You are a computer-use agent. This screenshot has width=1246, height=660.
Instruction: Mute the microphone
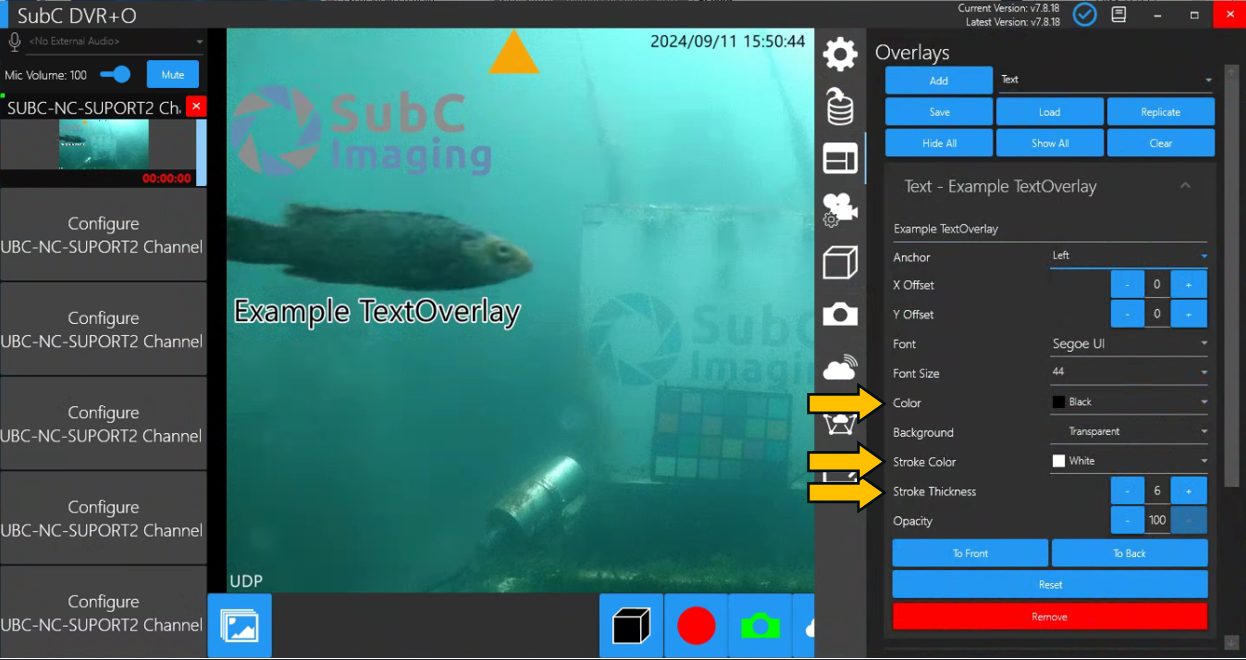tap(172, 75)
